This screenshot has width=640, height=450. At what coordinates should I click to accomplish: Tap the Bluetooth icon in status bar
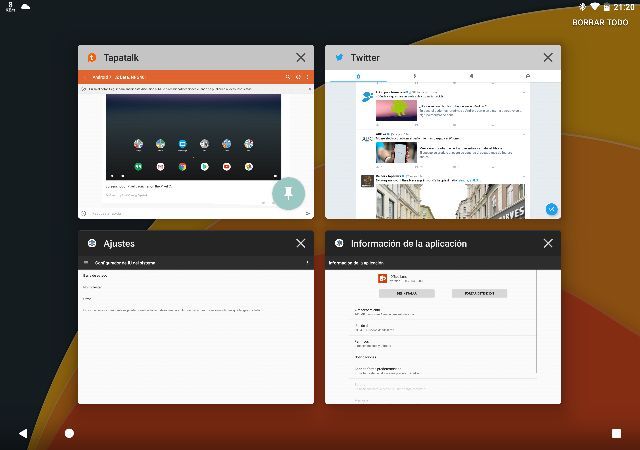[x=581, y=7]
